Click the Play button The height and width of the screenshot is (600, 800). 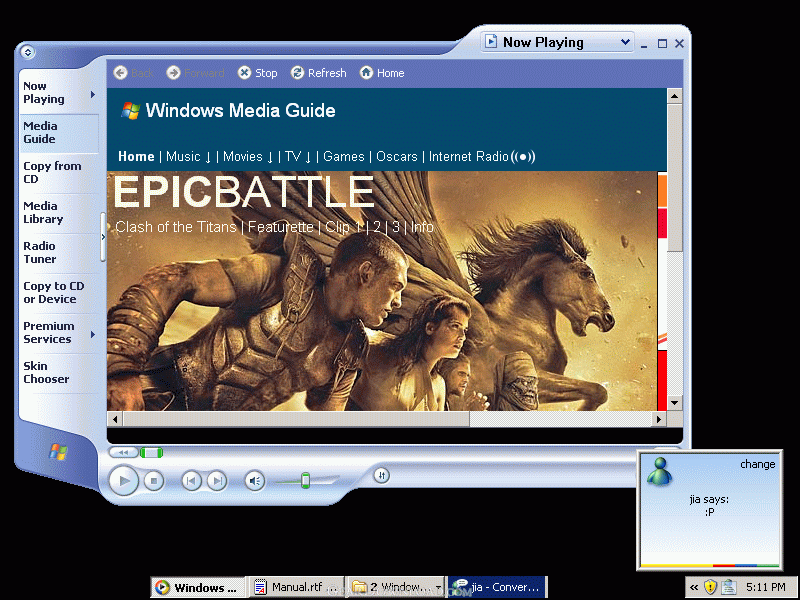click(x=123, y=480)
